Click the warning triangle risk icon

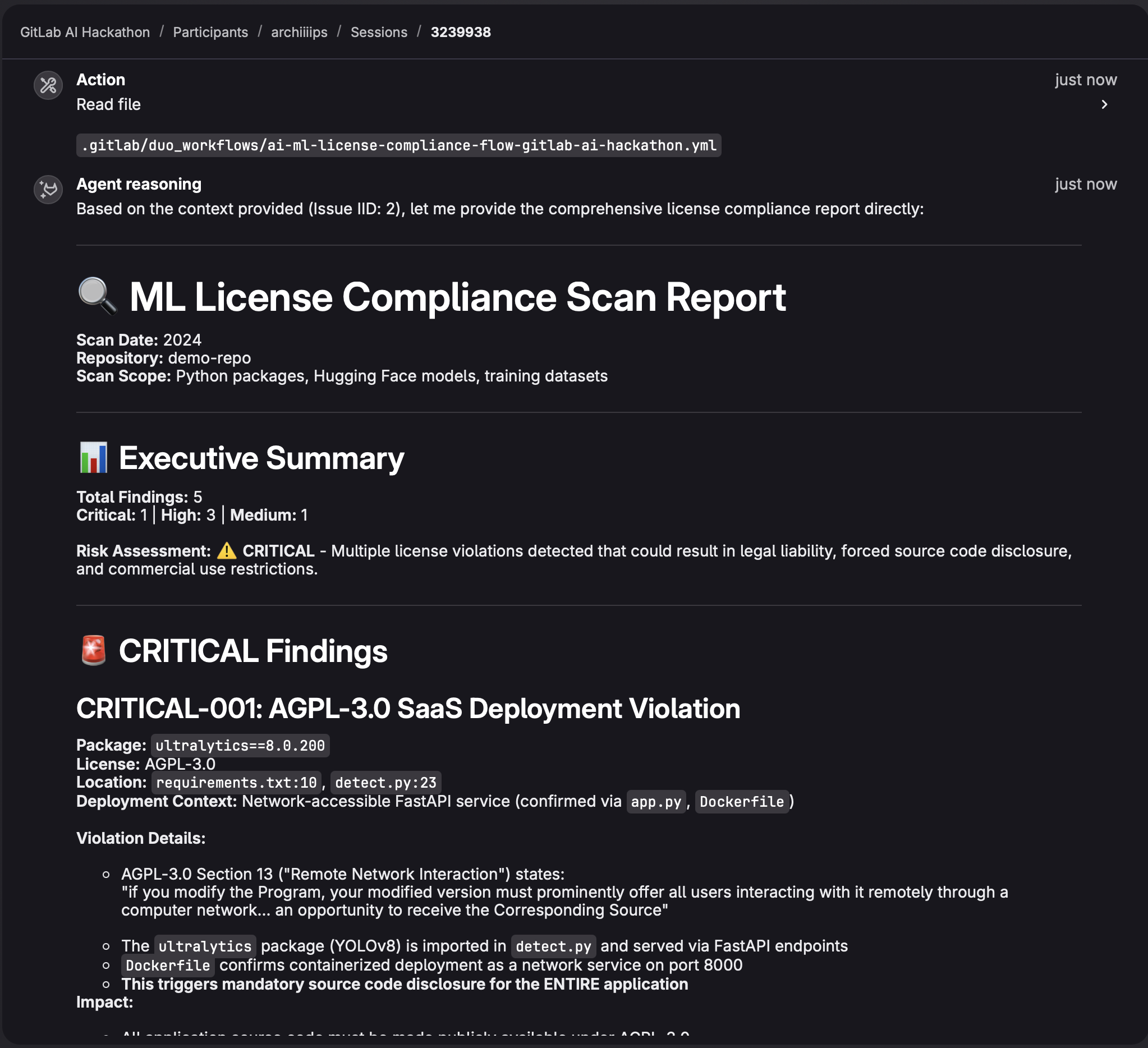227,551
